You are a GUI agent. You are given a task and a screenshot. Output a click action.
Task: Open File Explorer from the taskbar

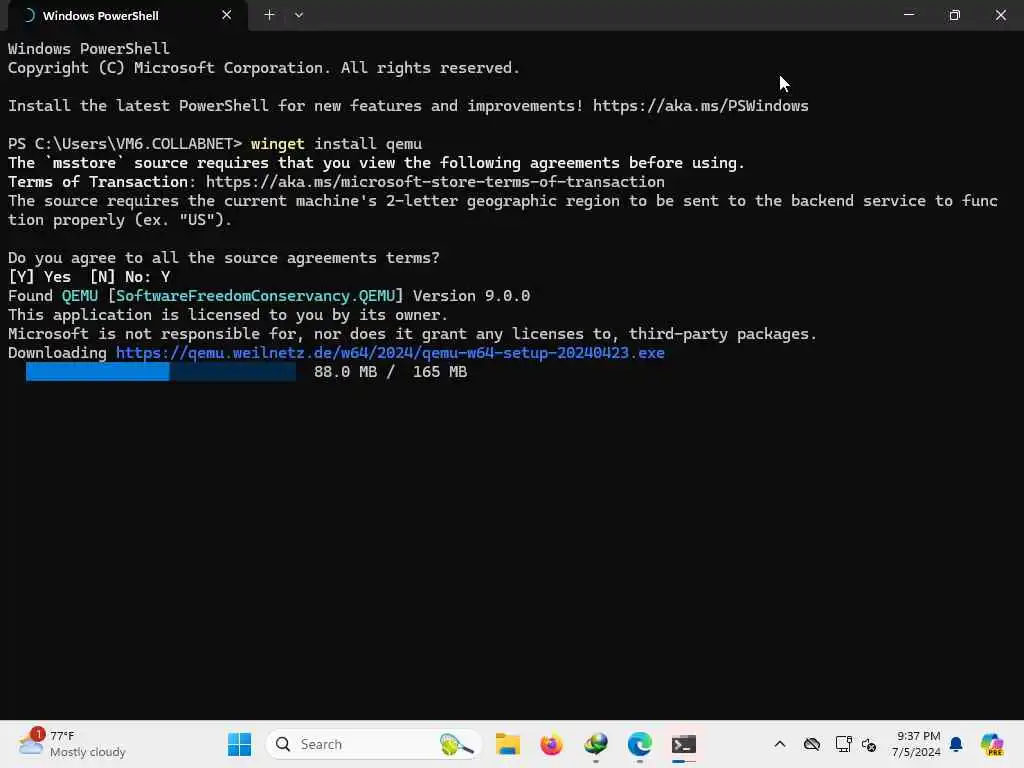(507, 744)
